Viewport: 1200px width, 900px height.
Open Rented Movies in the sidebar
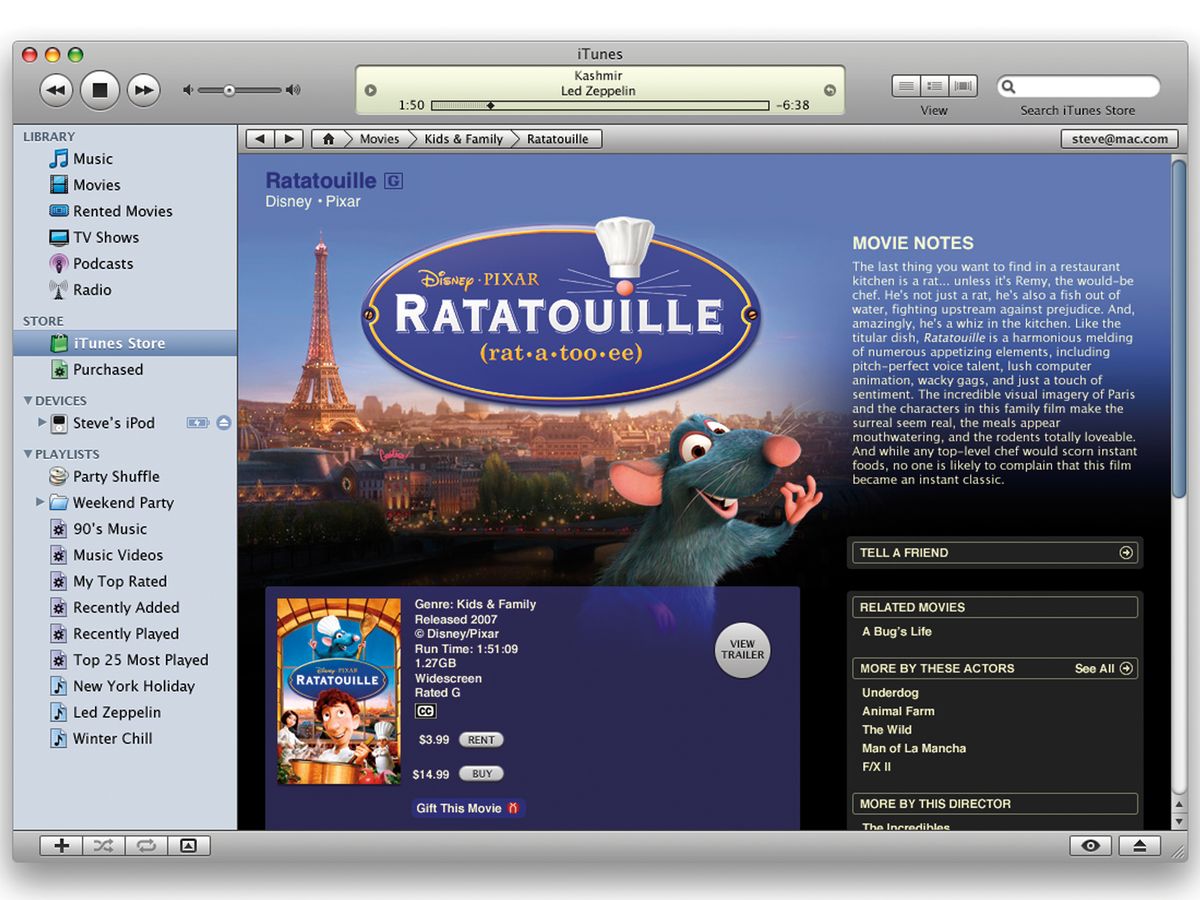pos(122,211)
